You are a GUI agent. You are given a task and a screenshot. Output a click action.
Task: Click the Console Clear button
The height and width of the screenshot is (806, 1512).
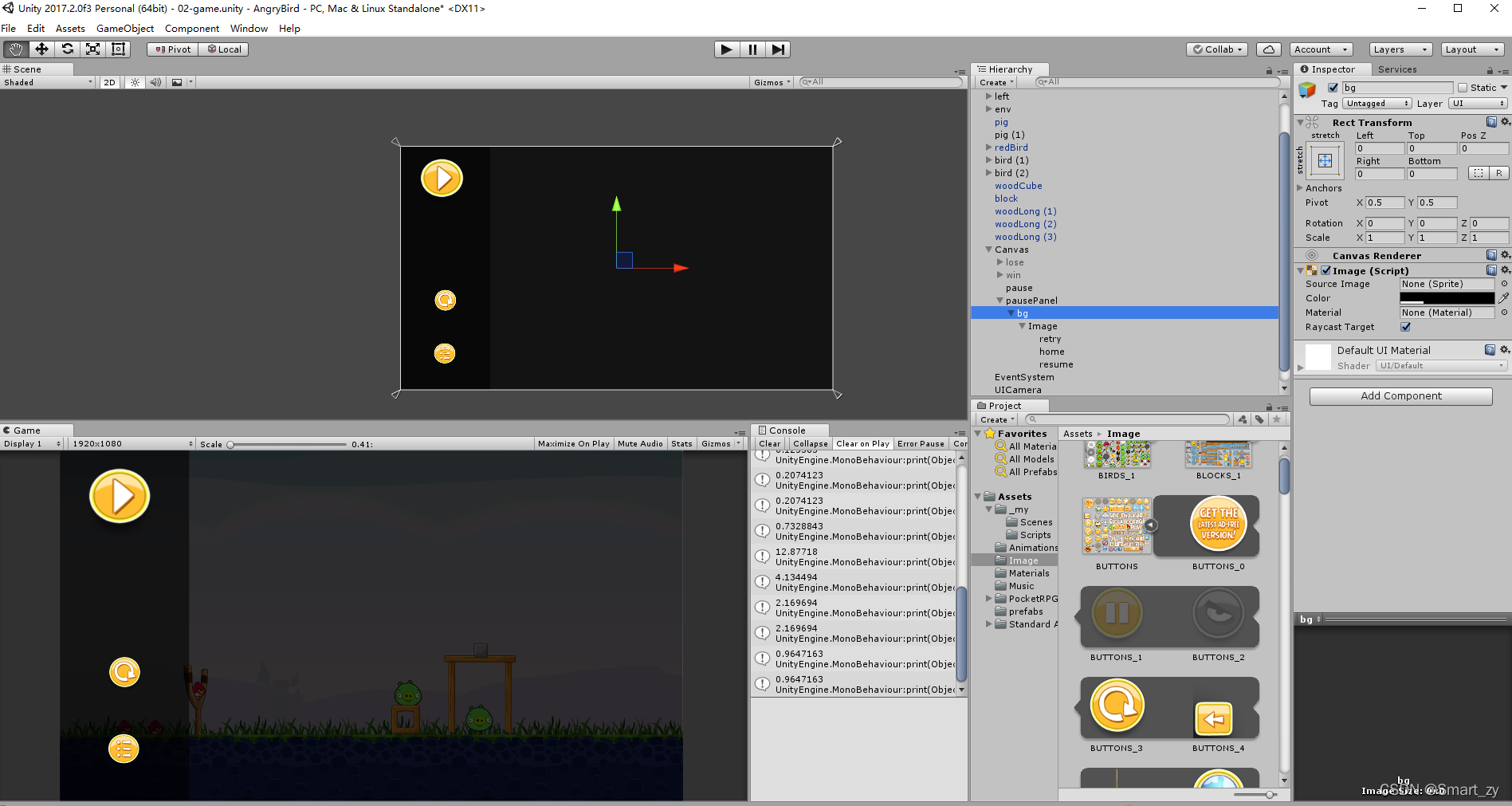(769, 443)
